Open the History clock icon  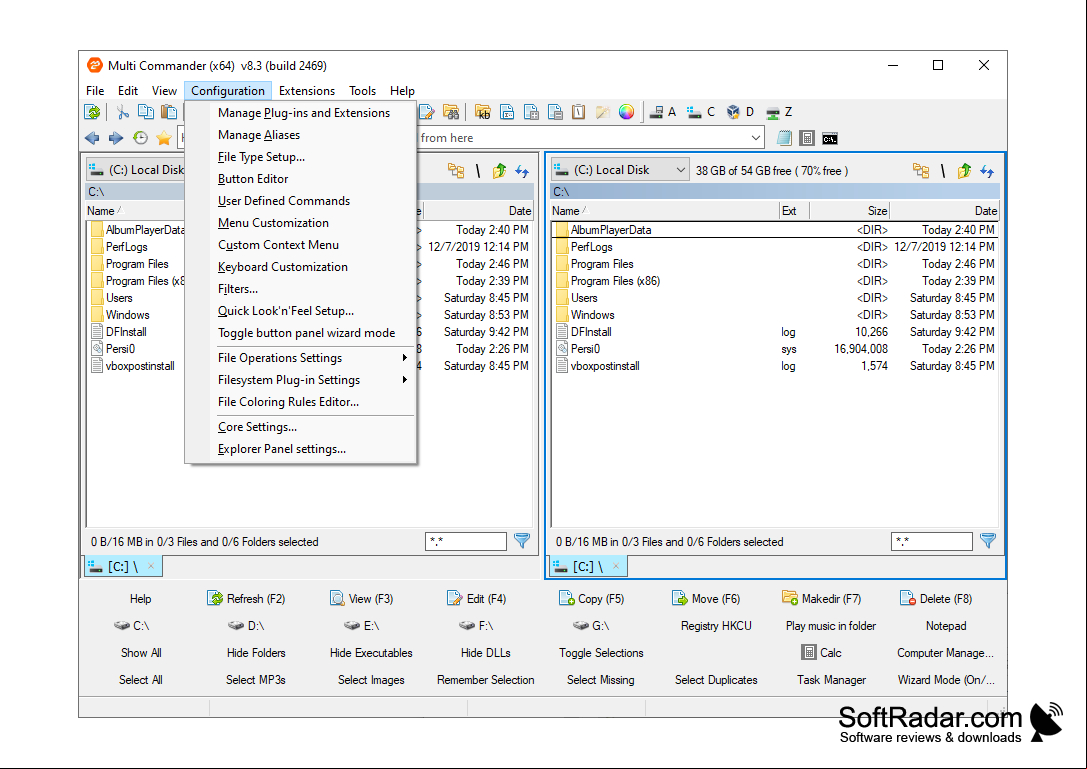point(141,138)
